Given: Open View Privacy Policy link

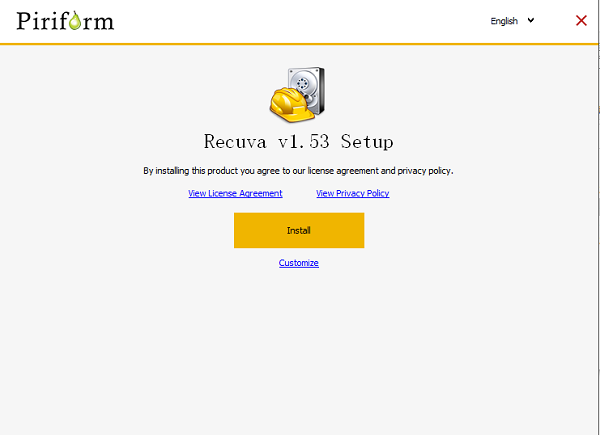Looking at the screenshot, I should [x=352, y=193].
